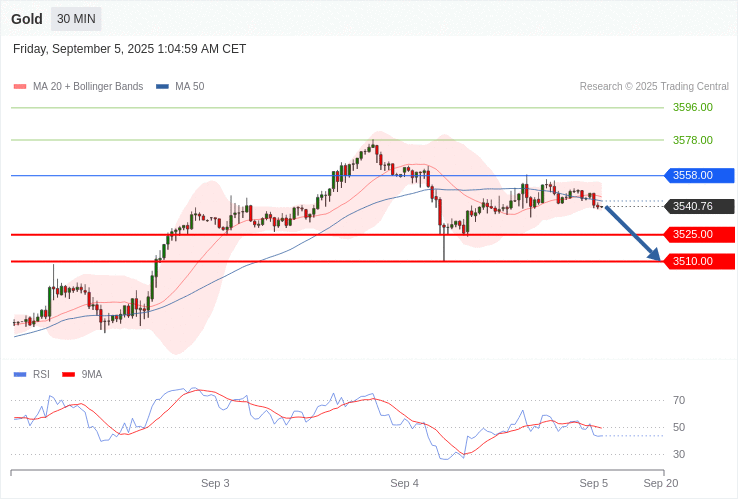The image size is (738, 500).
Task: Click the Gold instrument title
Action: (x=27, y=19)
